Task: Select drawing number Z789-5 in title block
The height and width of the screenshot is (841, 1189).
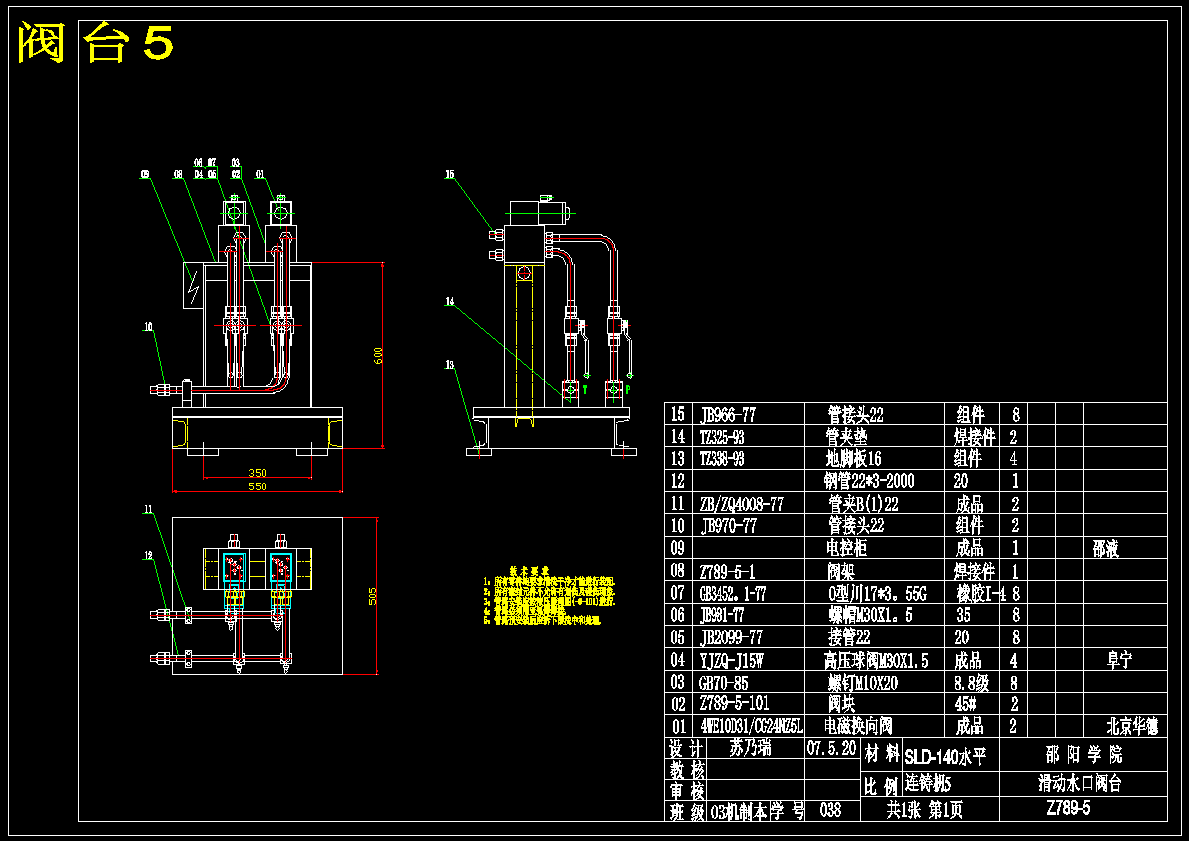Action: coord(1068,808)
